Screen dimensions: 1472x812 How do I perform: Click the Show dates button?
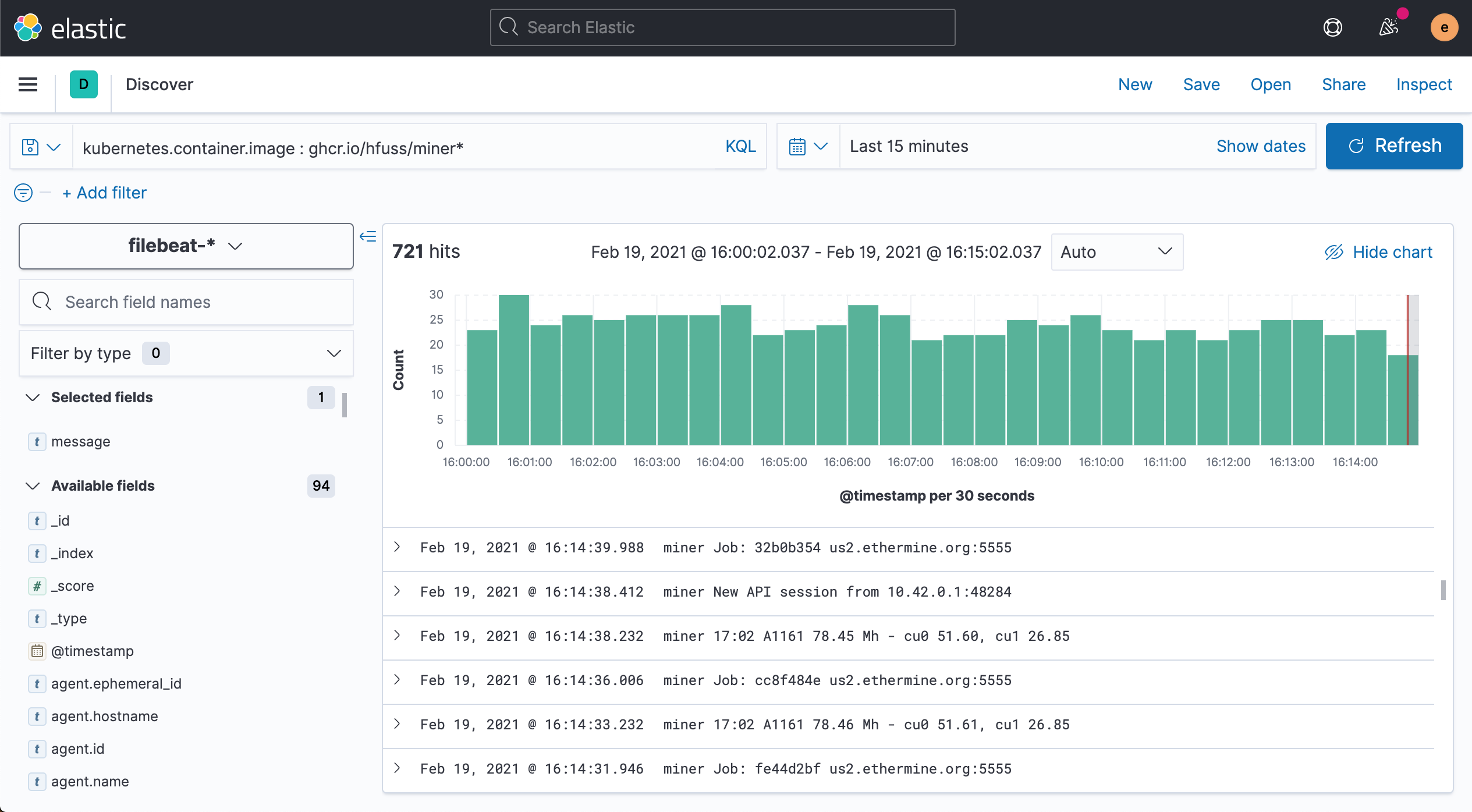pos(1261,146)
